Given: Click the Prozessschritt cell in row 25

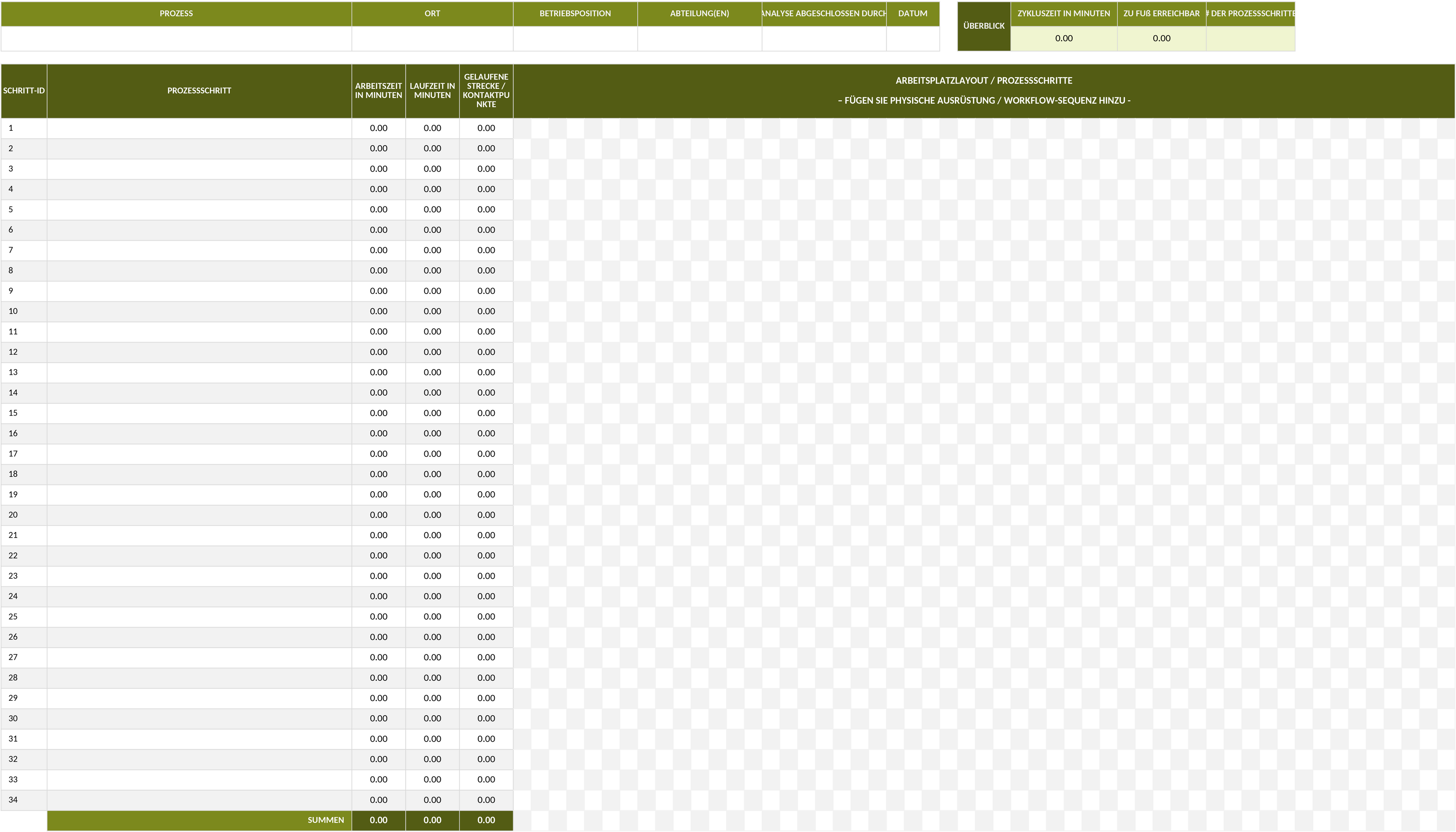Looking at the screenshot, I should coord(200,616).
